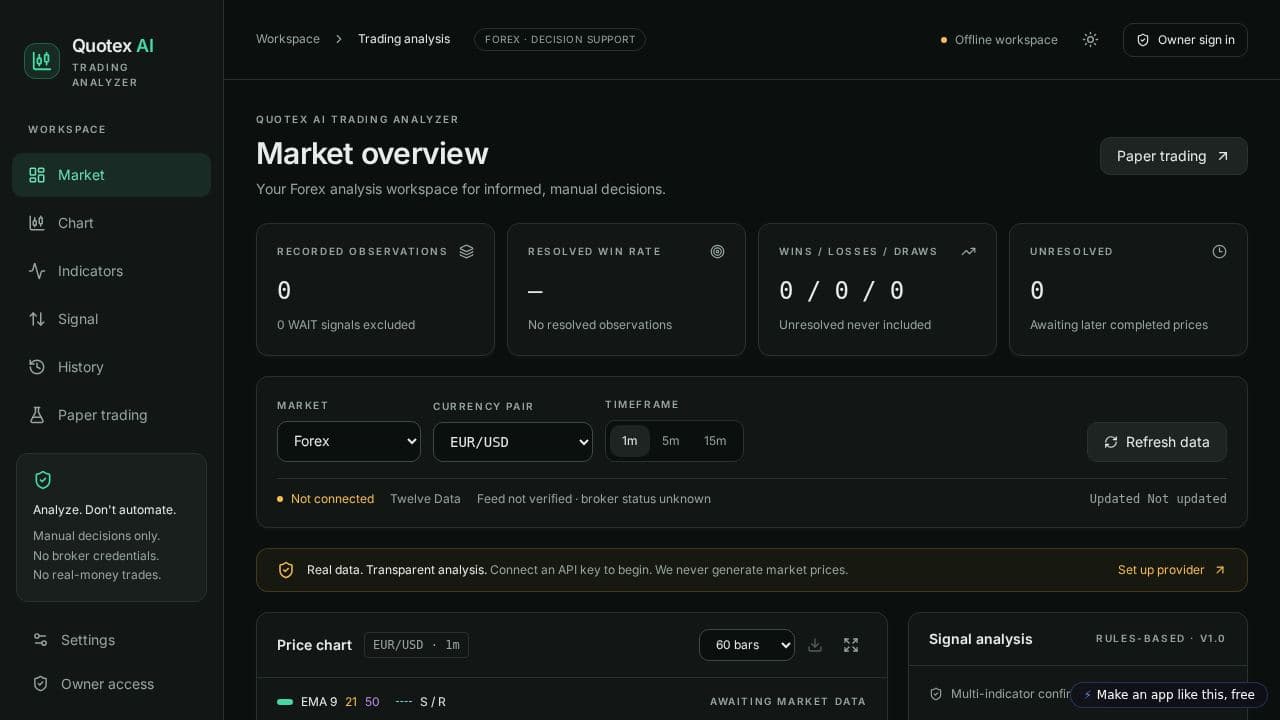Click the Quotex AI logo icon
The image size is (1280, 720).
pos(42,61)
